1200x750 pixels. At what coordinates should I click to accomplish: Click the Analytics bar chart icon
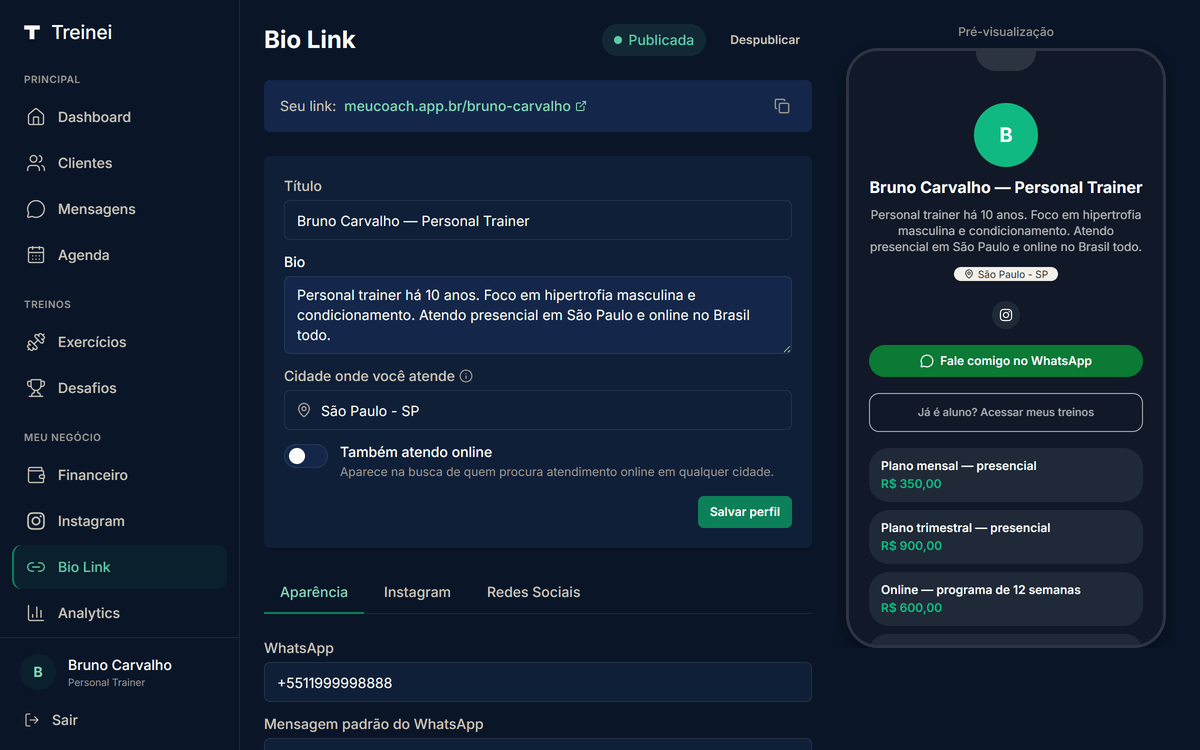click(36, 613)
